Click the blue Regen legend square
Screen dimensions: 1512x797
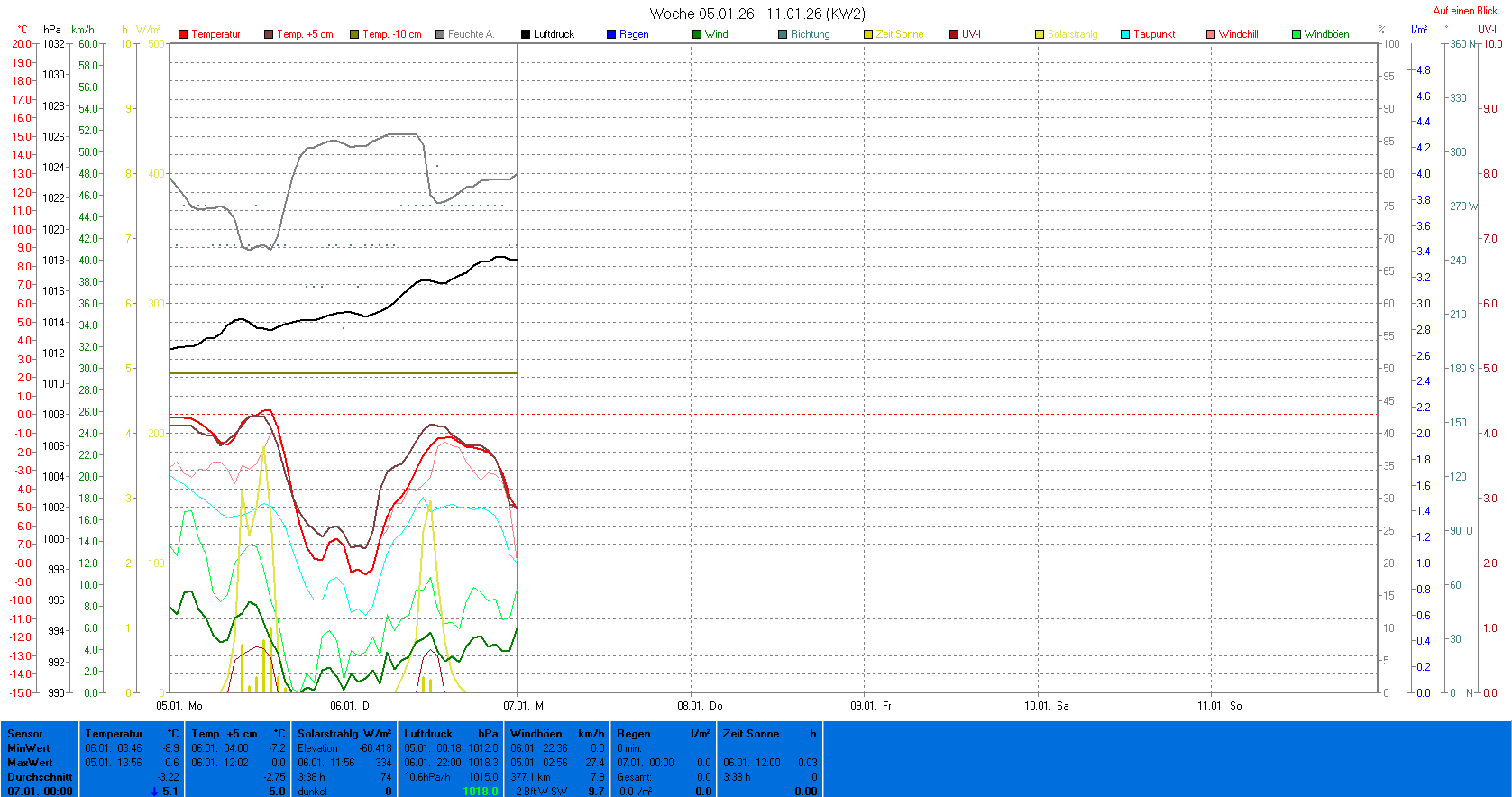coord(611,34)
